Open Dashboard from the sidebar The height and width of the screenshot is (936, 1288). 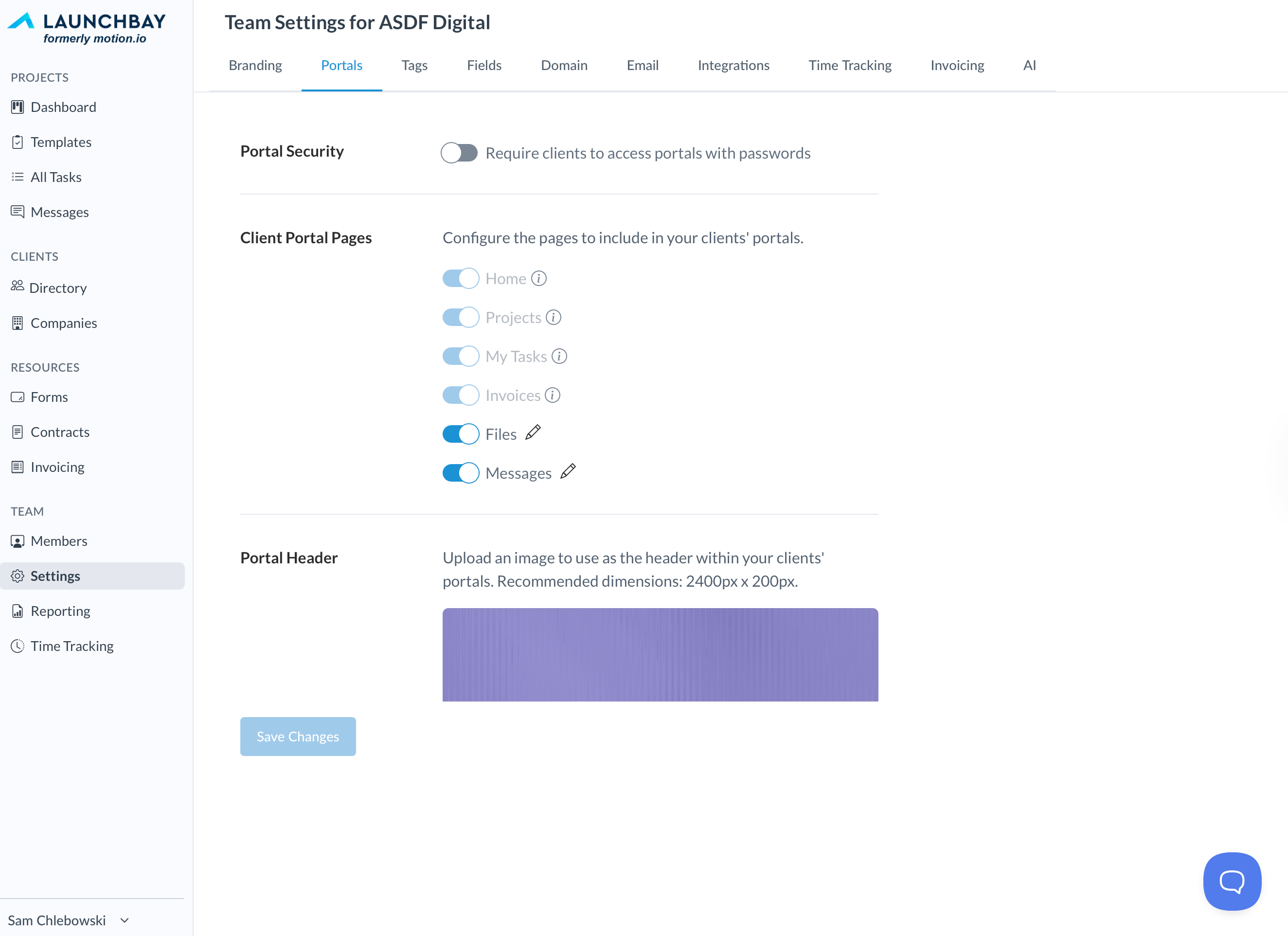click(x=63, y=107)
